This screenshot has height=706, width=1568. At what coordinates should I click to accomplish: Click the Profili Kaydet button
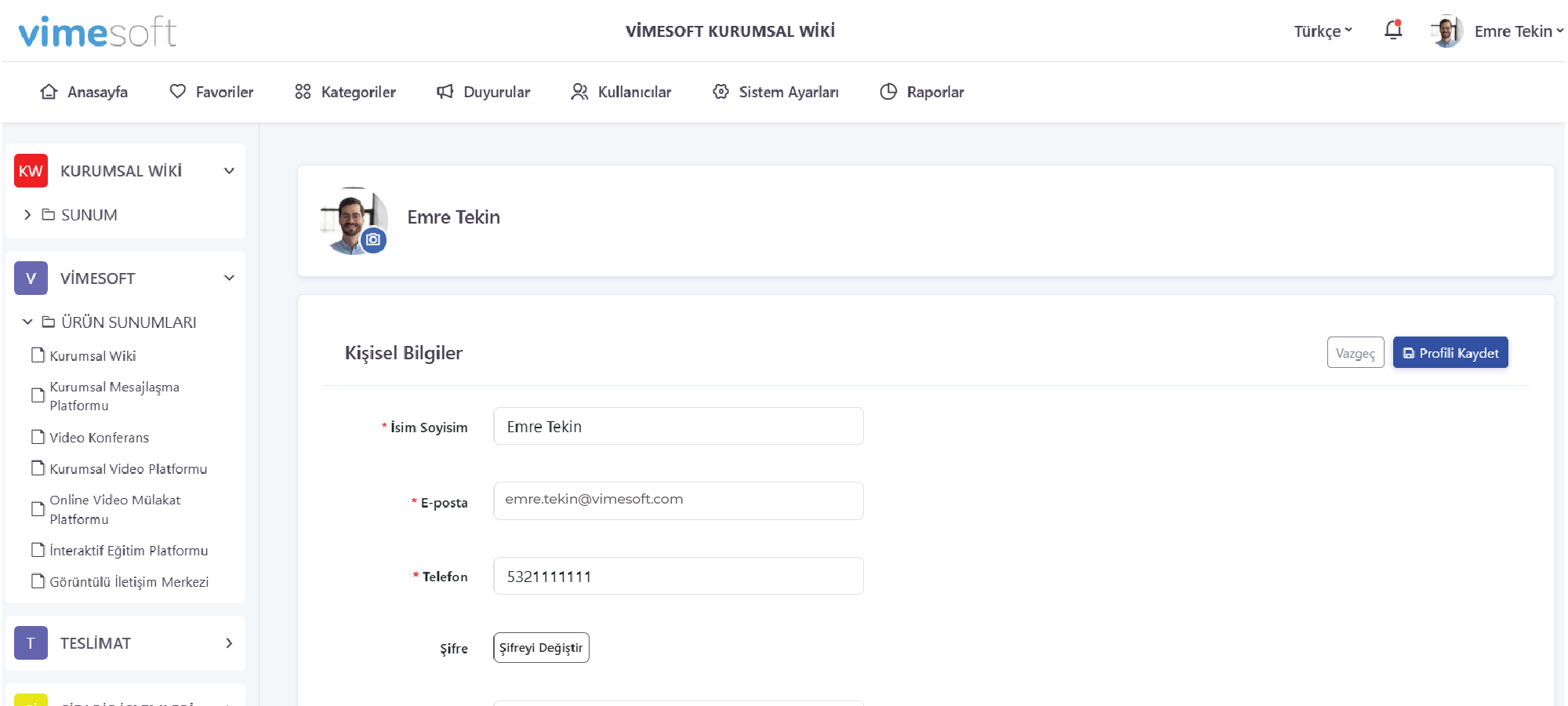1450,353
